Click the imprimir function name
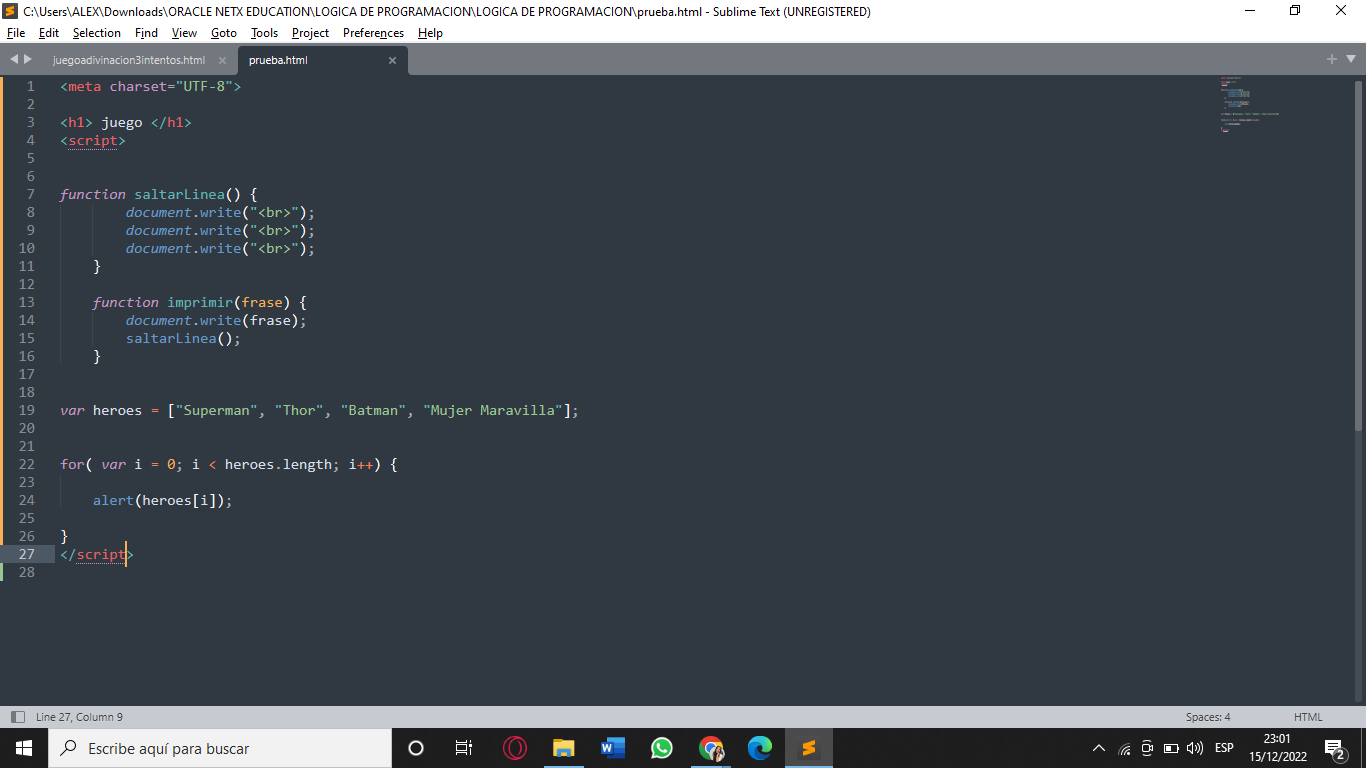Image resolution: width=1366 pixels, height=768 pixels. (200, 302)
